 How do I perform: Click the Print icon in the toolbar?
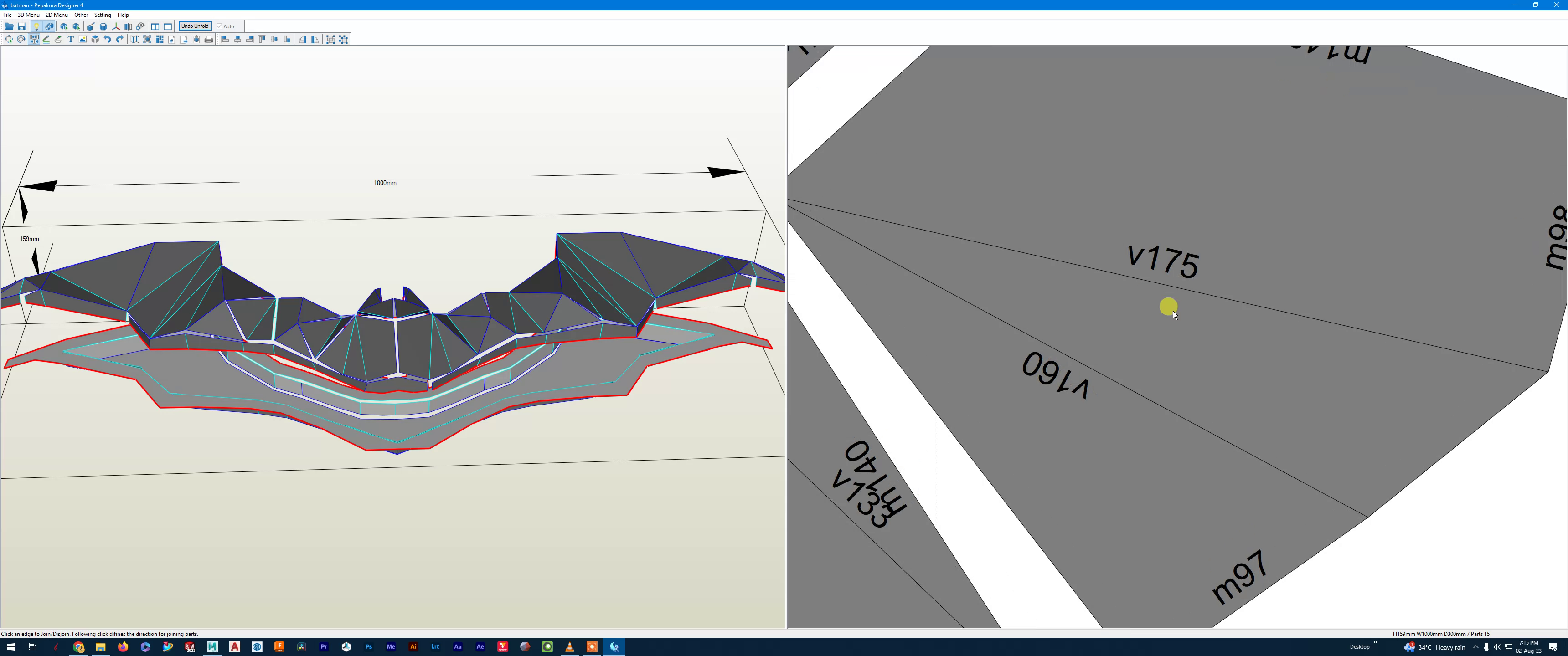[209, 40]
